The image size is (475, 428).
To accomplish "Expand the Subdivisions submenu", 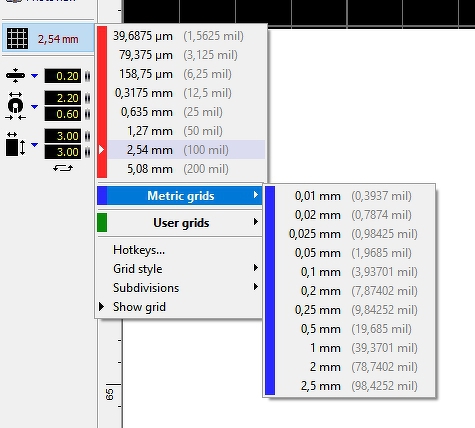I will [180, 288].
